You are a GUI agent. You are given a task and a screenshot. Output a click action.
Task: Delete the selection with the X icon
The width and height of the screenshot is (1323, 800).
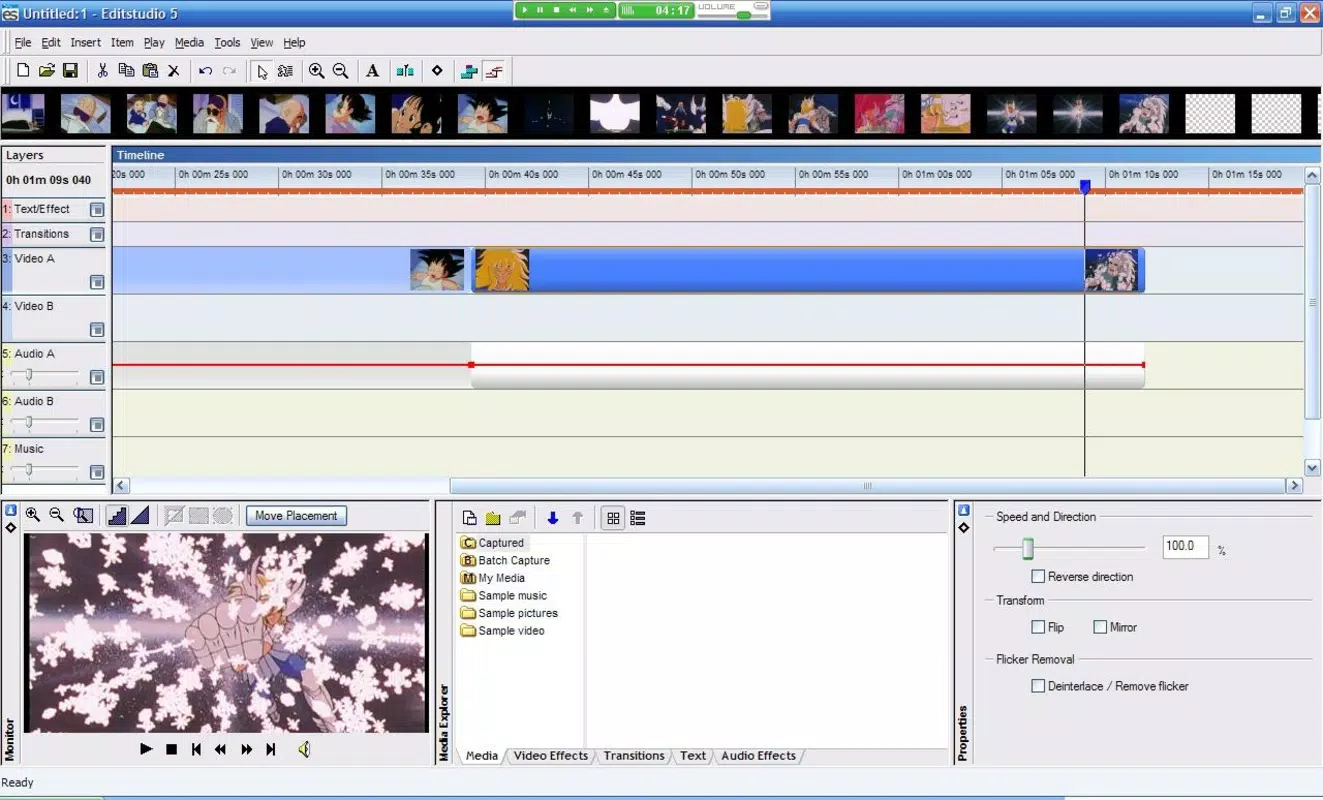(x=174, y=71)
